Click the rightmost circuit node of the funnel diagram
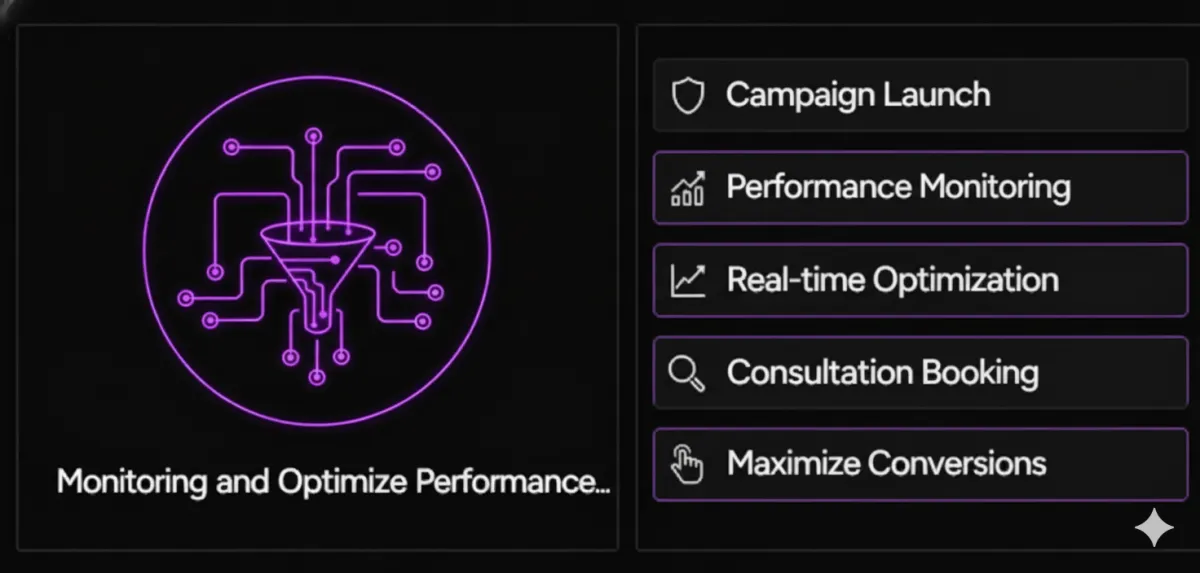 pos(436,292)
